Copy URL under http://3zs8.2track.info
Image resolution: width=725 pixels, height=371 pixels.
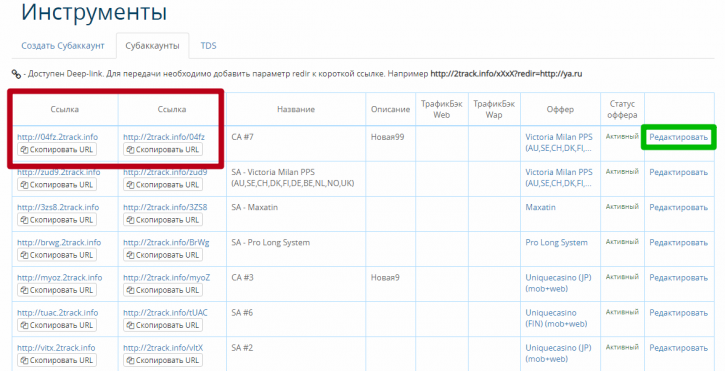tap(57, 220)
